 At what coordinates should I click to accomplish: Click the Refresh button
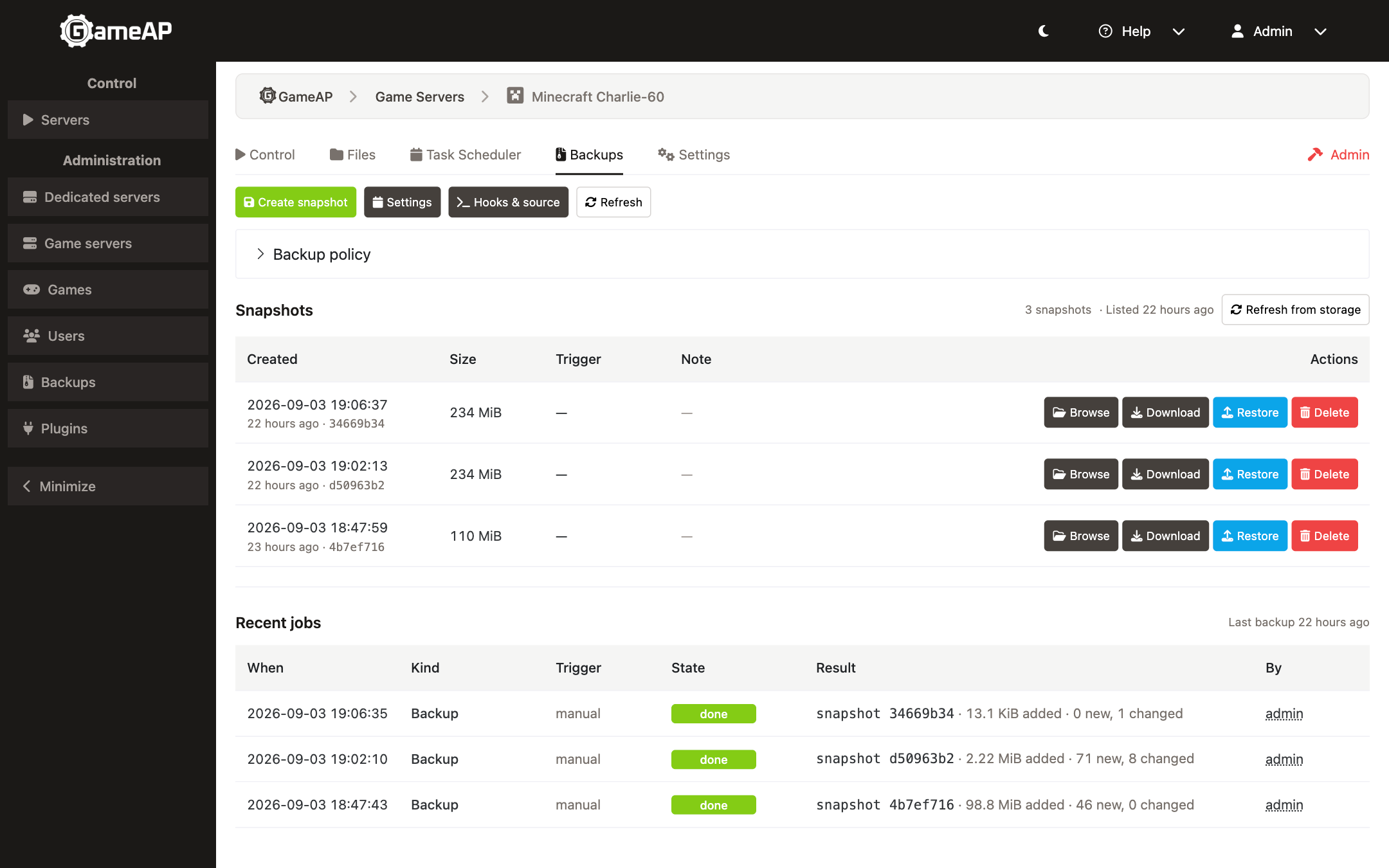click(613, 202)
